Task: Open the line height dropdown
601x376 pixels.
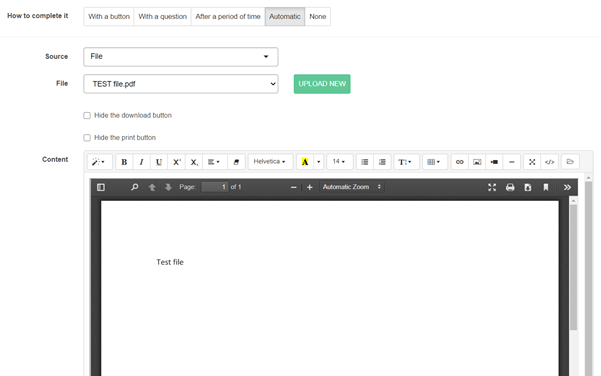Action: 406,162
